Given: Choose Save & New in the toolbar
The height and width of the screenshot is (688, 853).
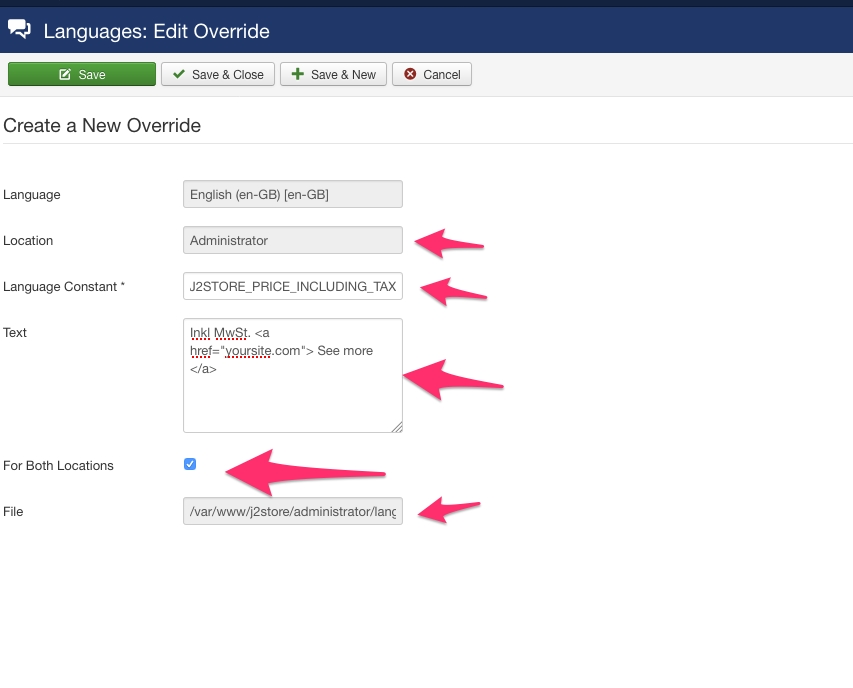Looking at the screenshot, I should [x=333, y=74].
